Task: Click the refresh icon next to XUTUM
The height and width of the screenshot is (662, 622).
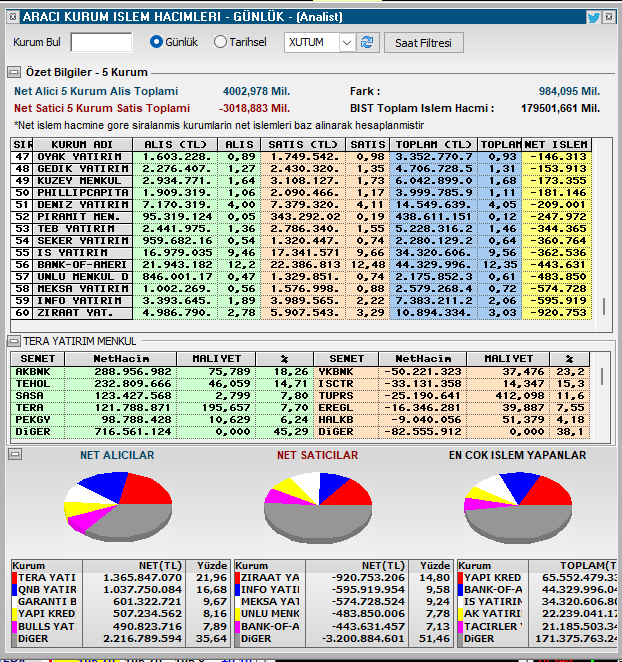Action: click(367, 42)
